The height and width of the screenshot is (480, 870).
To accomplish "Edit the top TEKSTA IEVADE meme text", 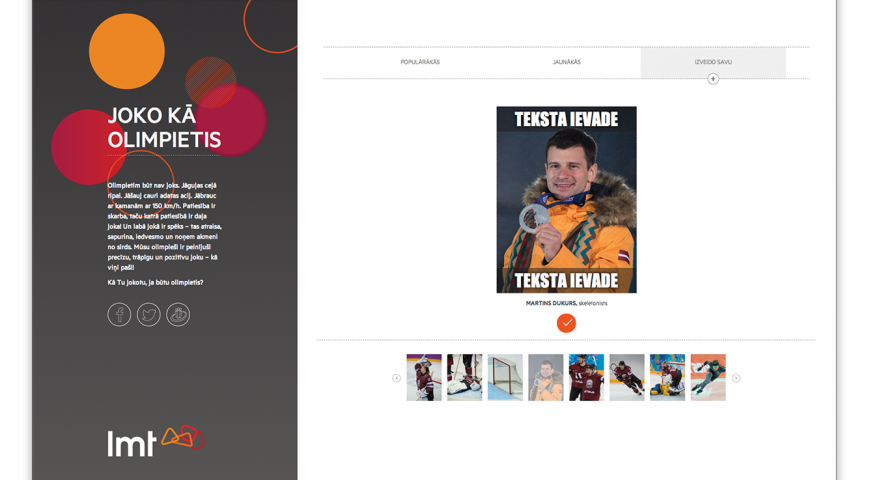I will [566, 119].
